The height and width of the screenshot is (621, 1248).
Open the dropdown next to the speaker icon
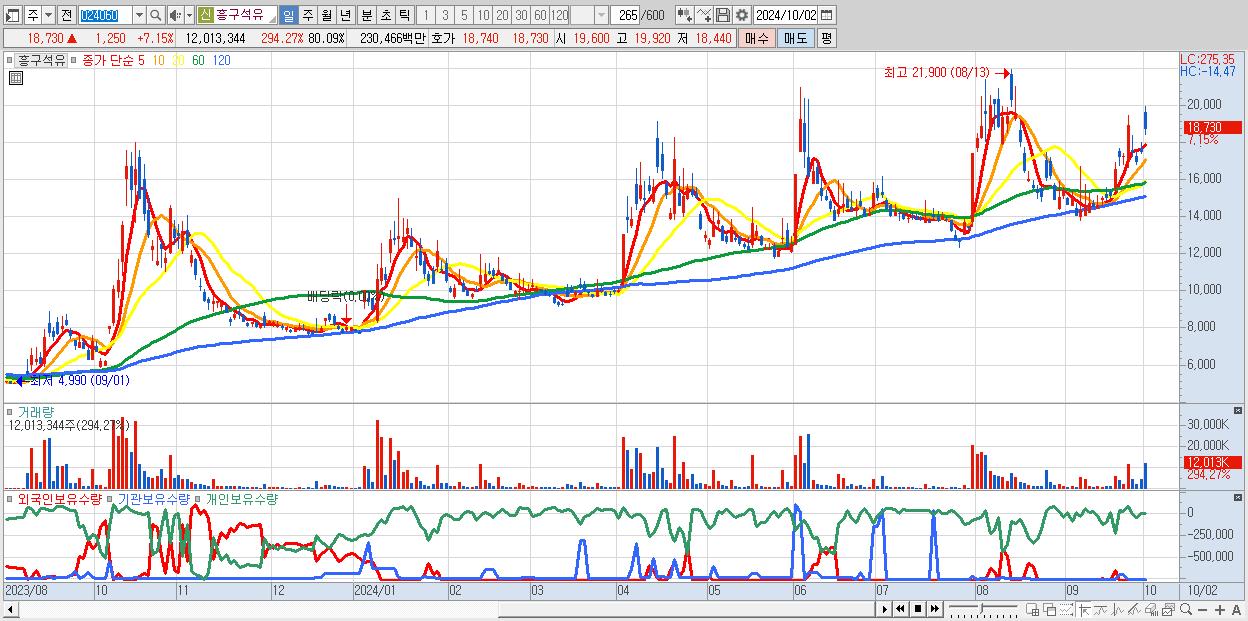(x=189, y=15)
